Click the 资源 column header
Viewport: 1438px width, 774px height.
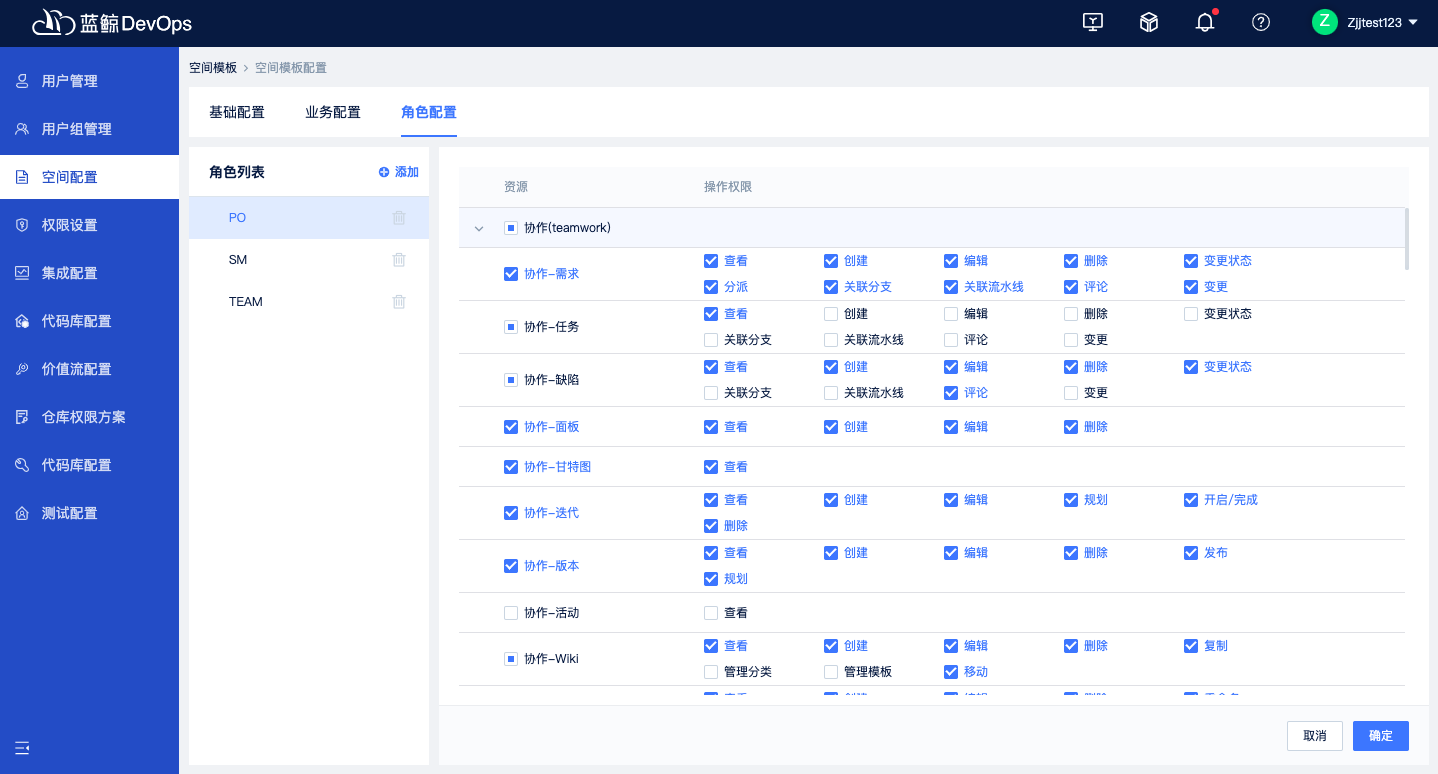(516, 187)
